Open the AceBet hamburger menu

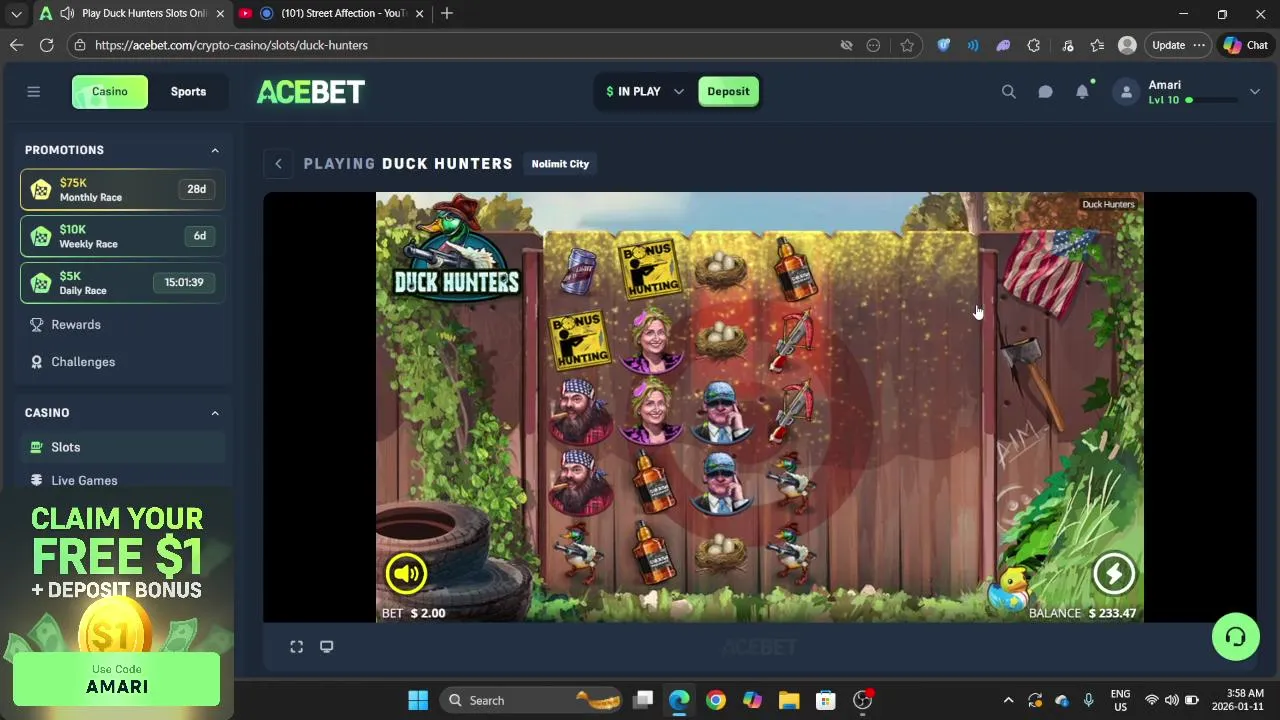click(x=33, y=92)
